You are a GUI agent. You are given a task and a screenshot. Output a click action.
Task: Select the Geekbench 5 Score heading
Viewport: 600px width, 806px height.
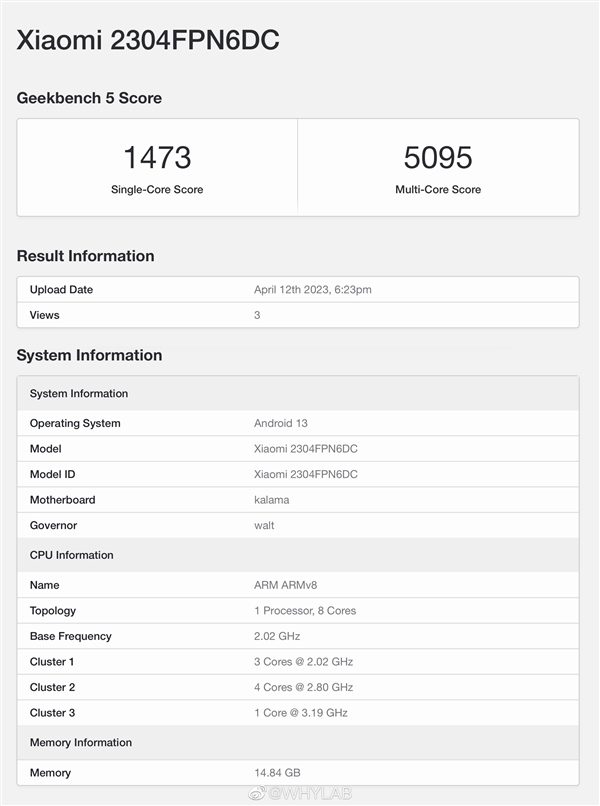click(89, 98)
